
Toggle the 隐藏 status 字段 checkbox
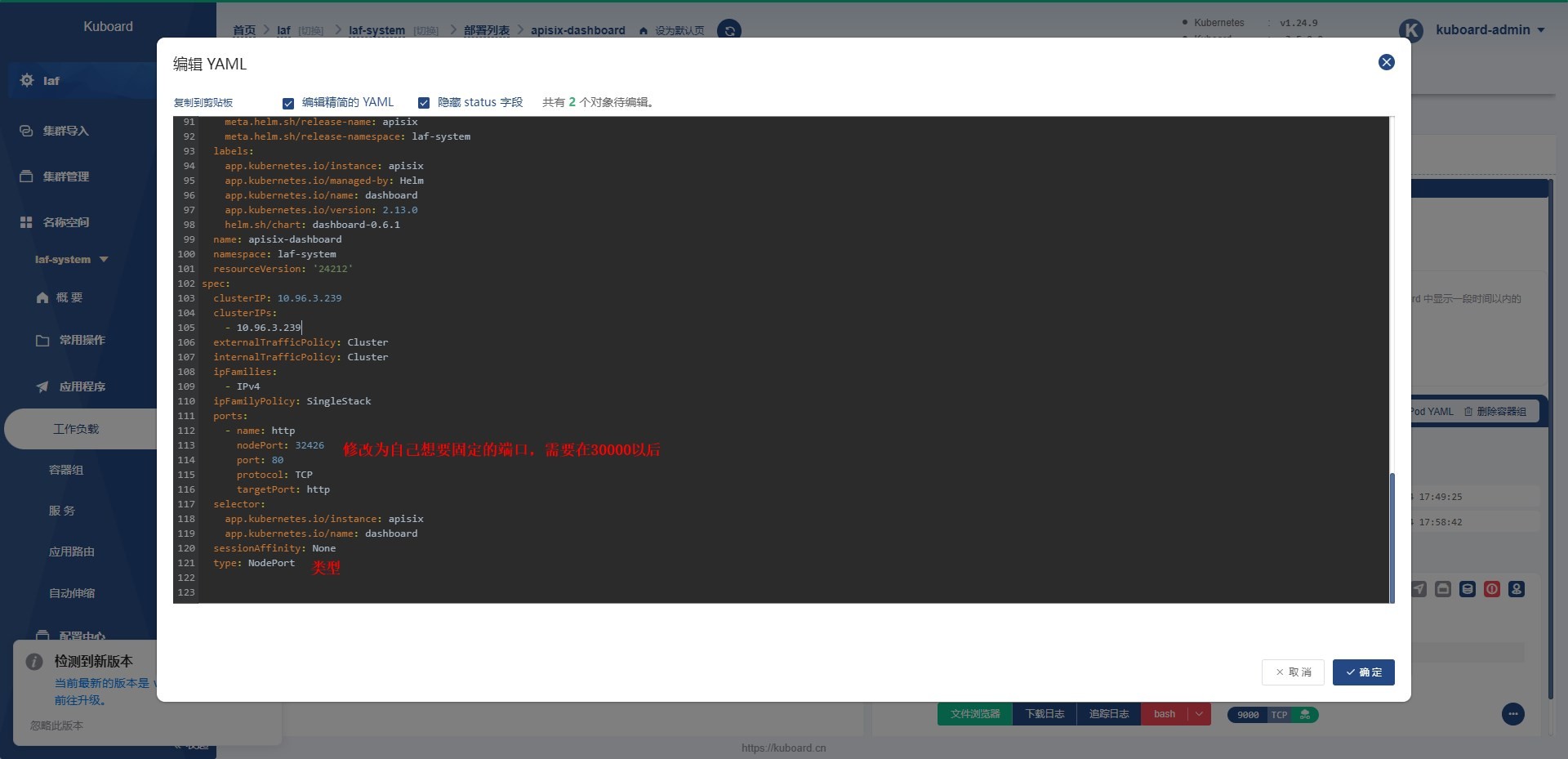pos(424,103)
